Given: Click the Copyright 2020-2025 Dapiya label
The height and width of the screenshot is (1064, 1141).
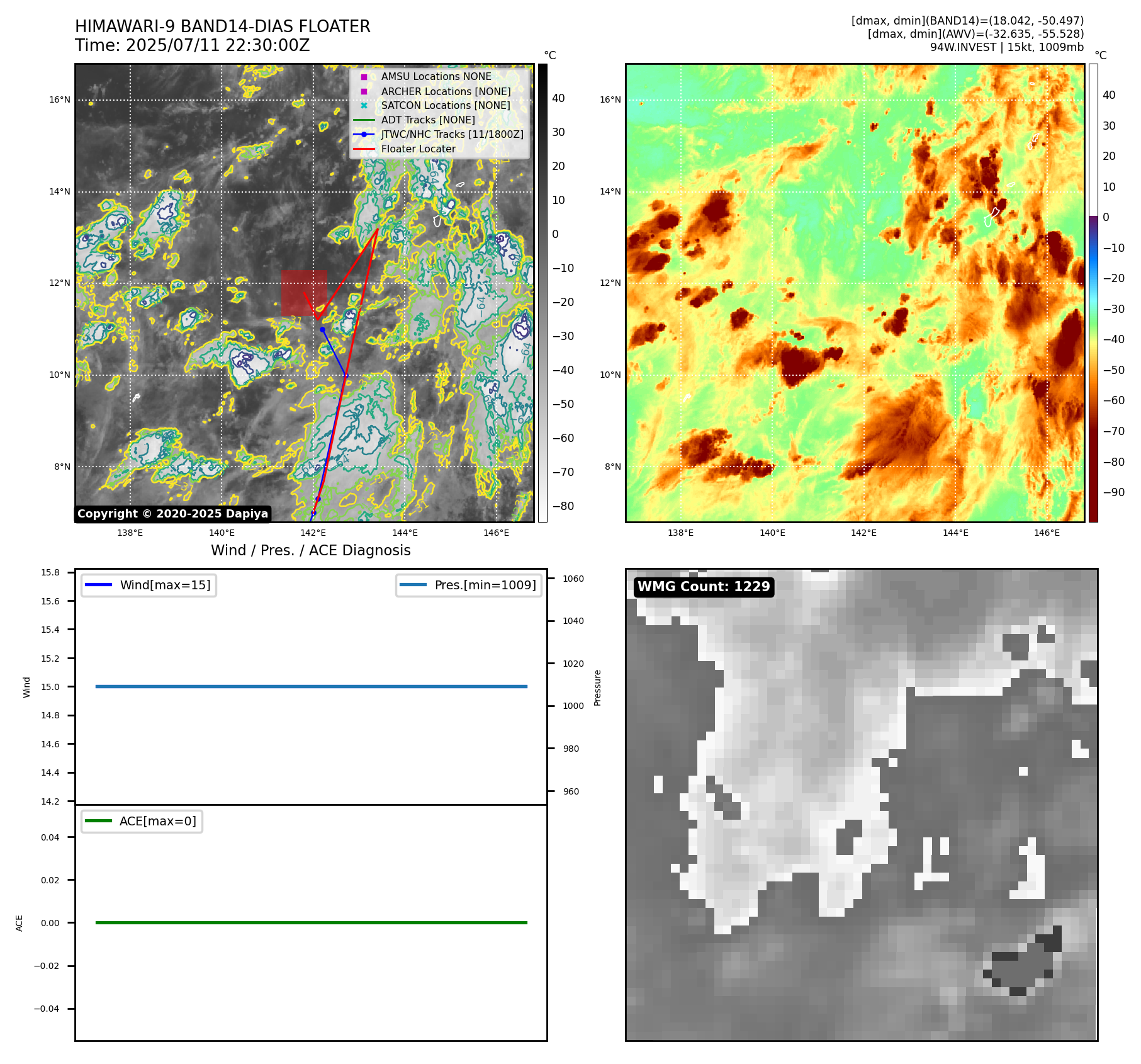Looking at the screenshot, I should [173, 514].
